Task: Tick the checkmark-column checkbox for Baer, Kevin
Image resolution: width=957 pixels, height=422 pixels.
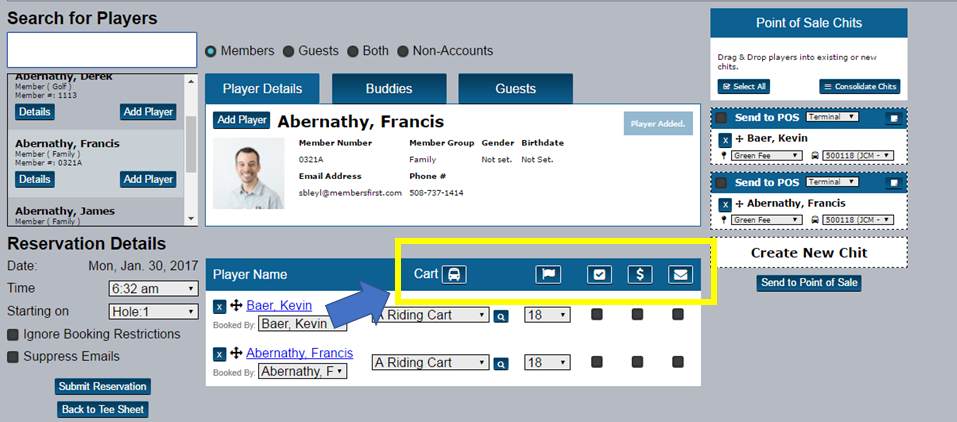Action: [597, 315]
